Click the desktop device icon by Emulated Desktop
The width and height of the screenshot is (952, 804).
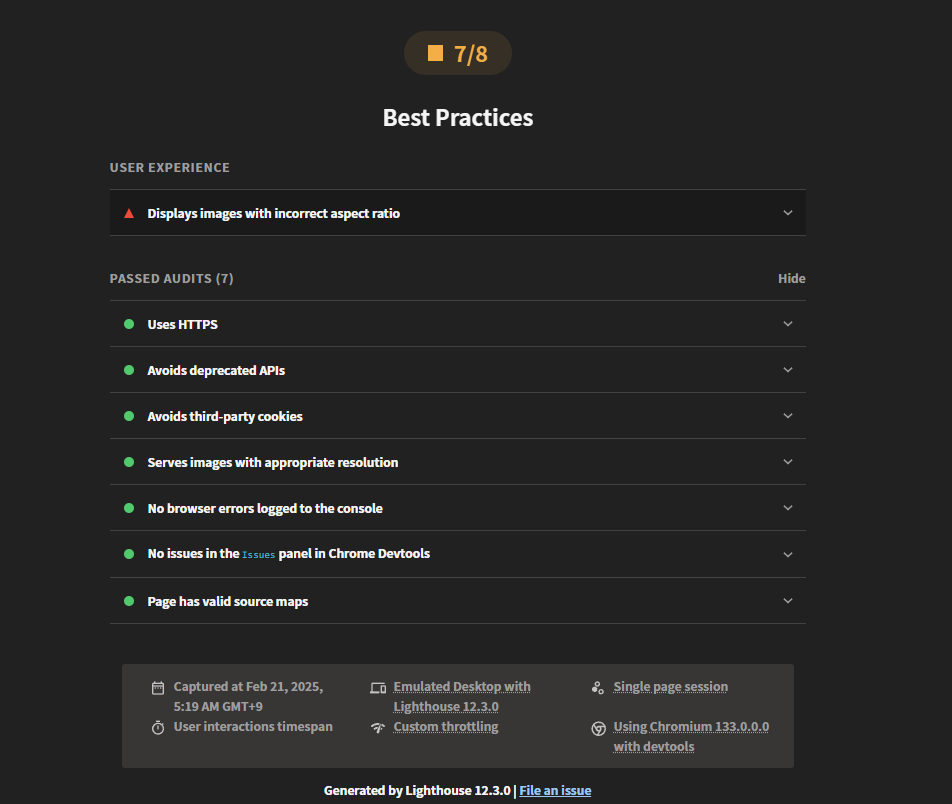(x=378, y=687)
